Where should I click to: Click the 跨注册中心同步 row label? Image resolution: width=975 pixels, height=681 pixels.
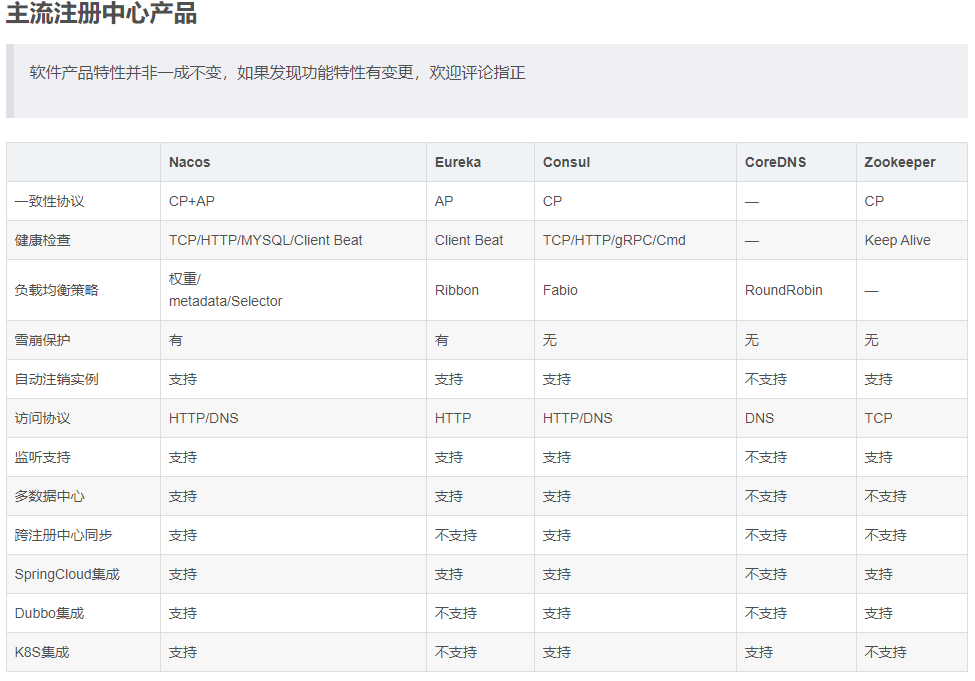coord(63,535)
